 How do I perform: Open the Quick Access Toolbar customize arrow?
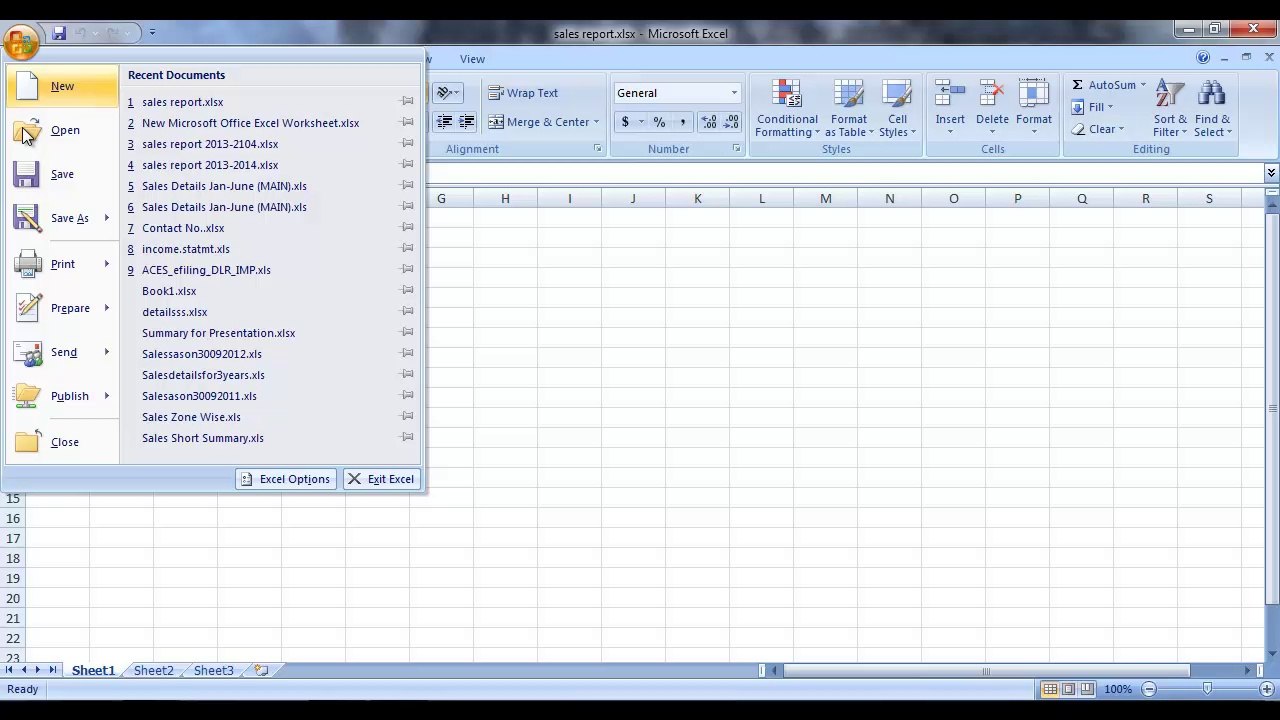tap(152, 33)
